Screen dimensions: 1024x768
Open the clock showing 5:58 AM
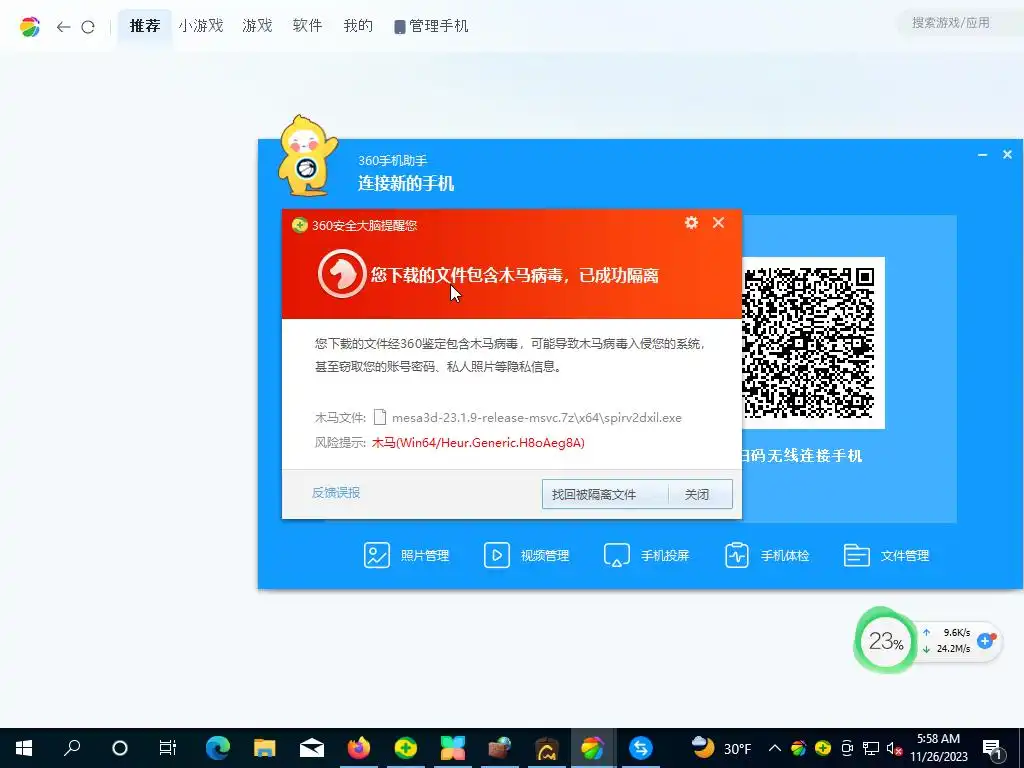point(938,748)
